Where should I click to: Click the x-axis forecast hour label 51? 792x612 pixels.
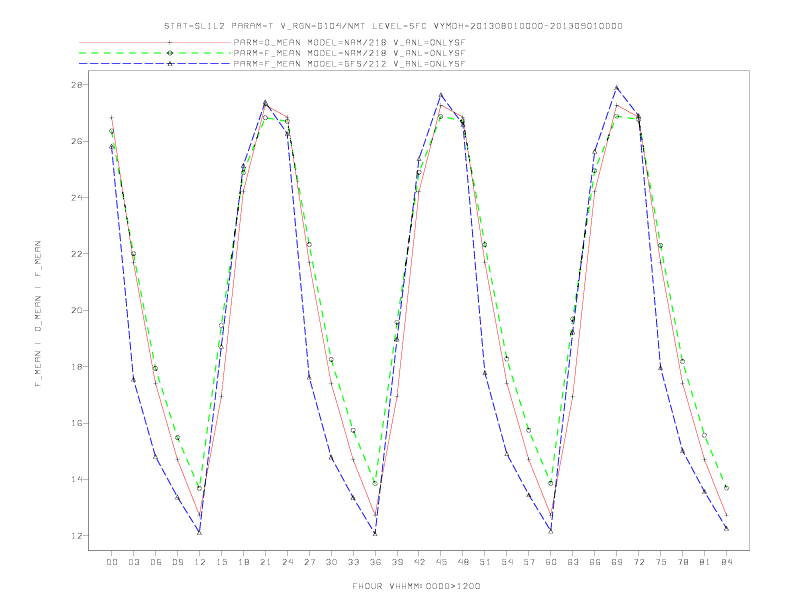[x=485, y=562]
